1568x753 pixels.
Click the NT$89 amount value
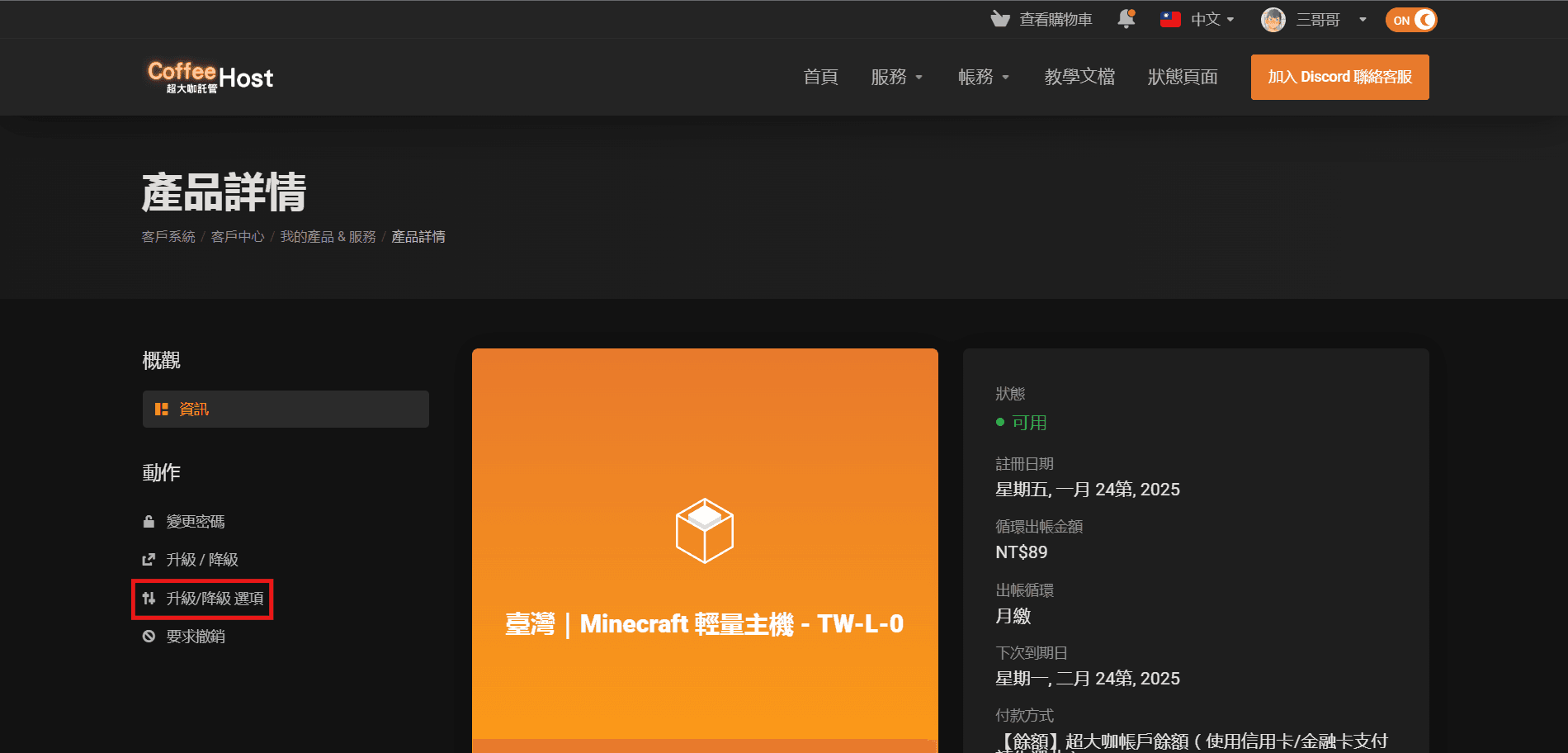pyautogui.click(x=1022, y=552)
